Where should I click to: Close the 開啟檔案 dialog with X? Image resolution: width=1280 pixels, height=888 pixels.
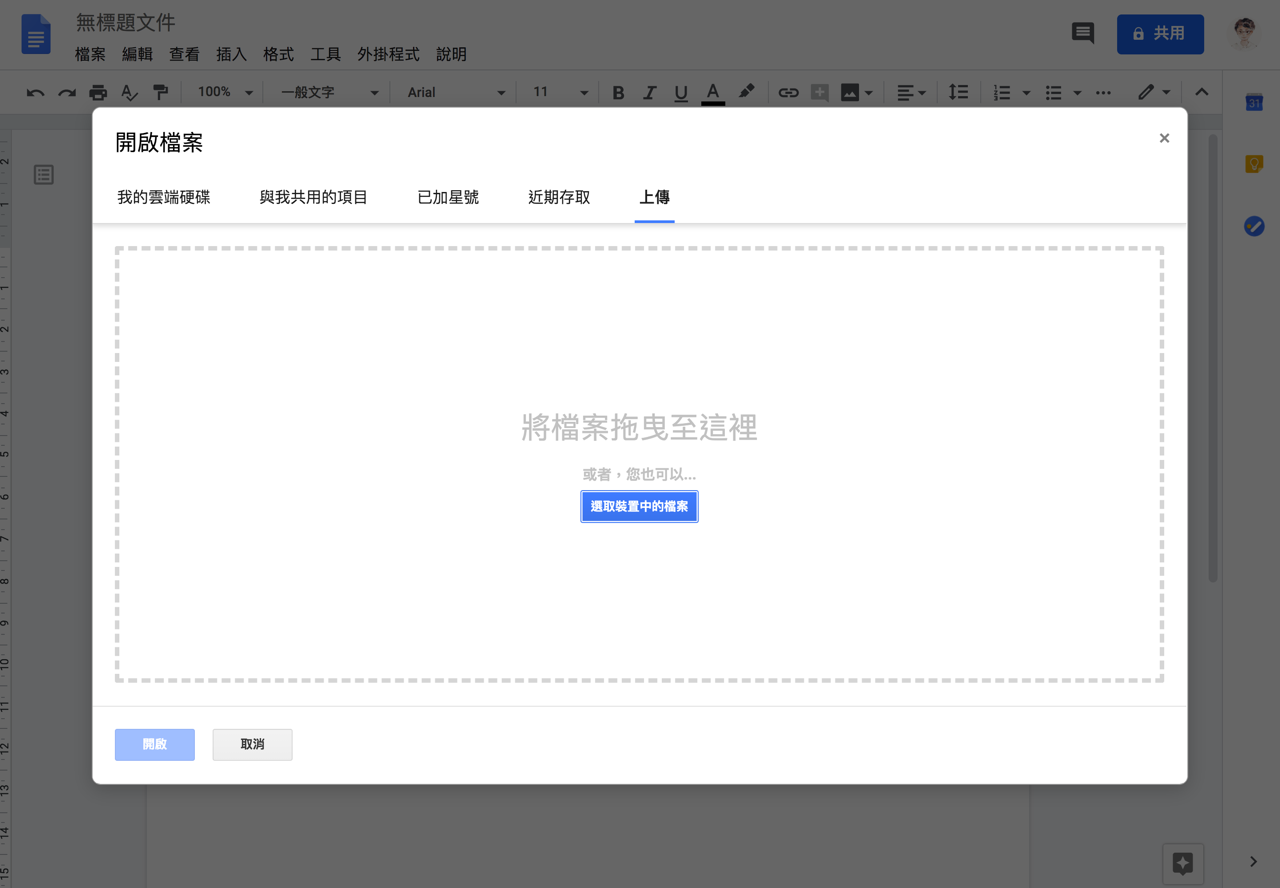[1164, 138]
